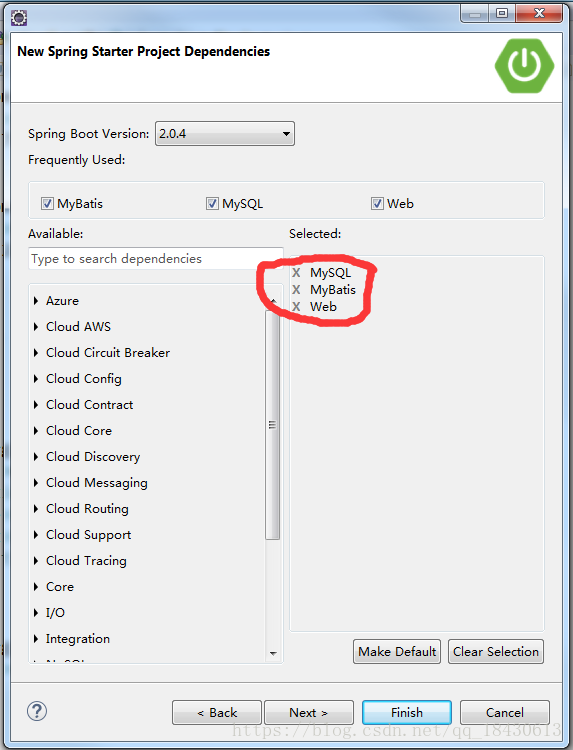The width and height of the screenshot is (573, 750).
Task: Select MySQL text in Selected list
Action: click(x=331, y=273)
